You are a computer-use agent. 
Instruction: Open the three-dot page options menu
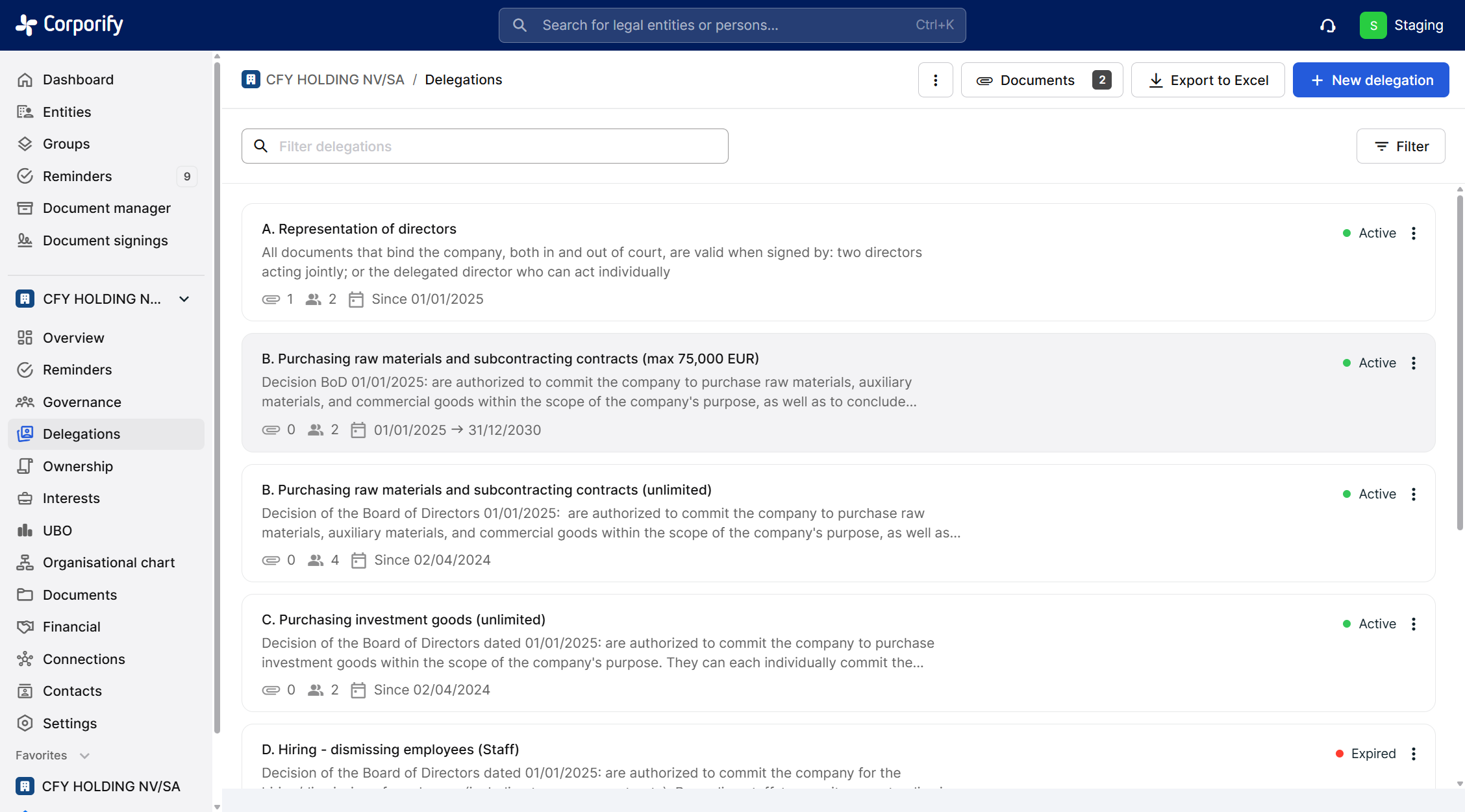935,80
